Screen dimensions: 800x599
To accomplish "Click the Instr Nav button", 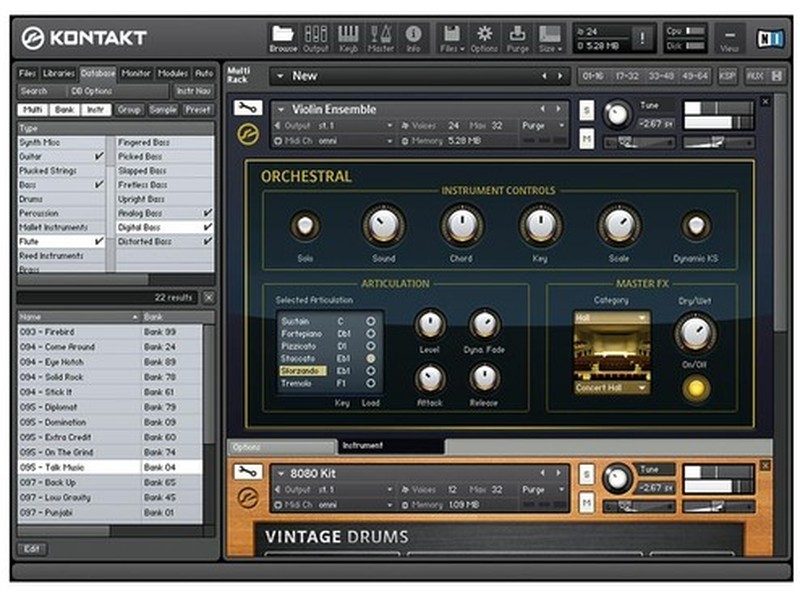I will 193,91.
